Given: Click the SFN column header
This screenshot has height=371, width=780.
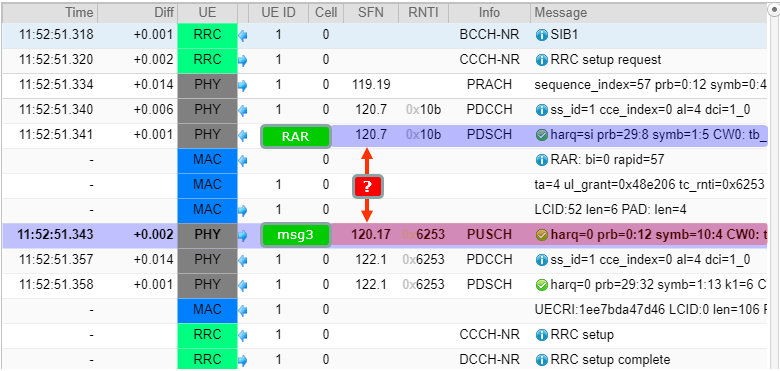Looking at the screenshot, I should coord(371,12).
